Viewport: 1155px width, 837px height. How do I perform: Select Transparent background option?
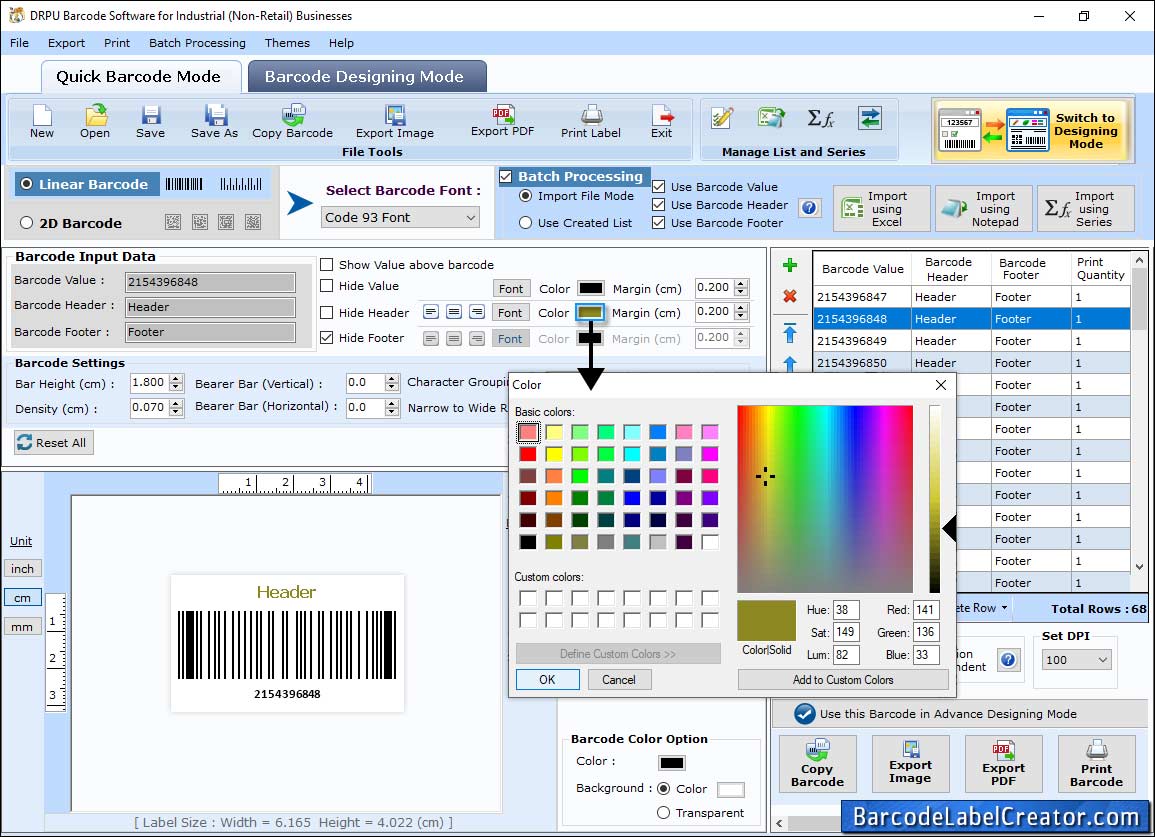663,813
